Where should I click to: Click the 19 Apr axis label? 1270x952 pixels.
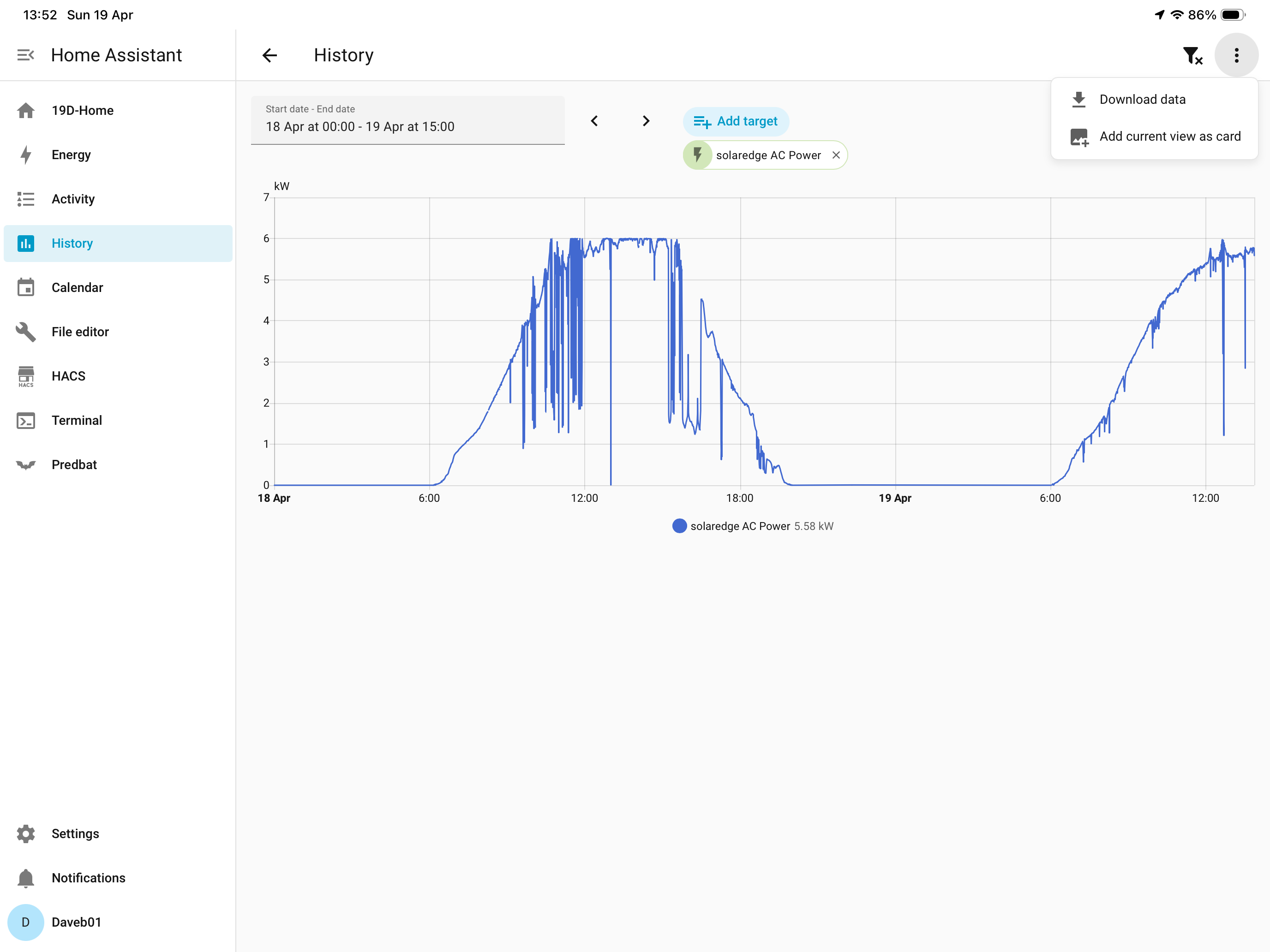895,498
